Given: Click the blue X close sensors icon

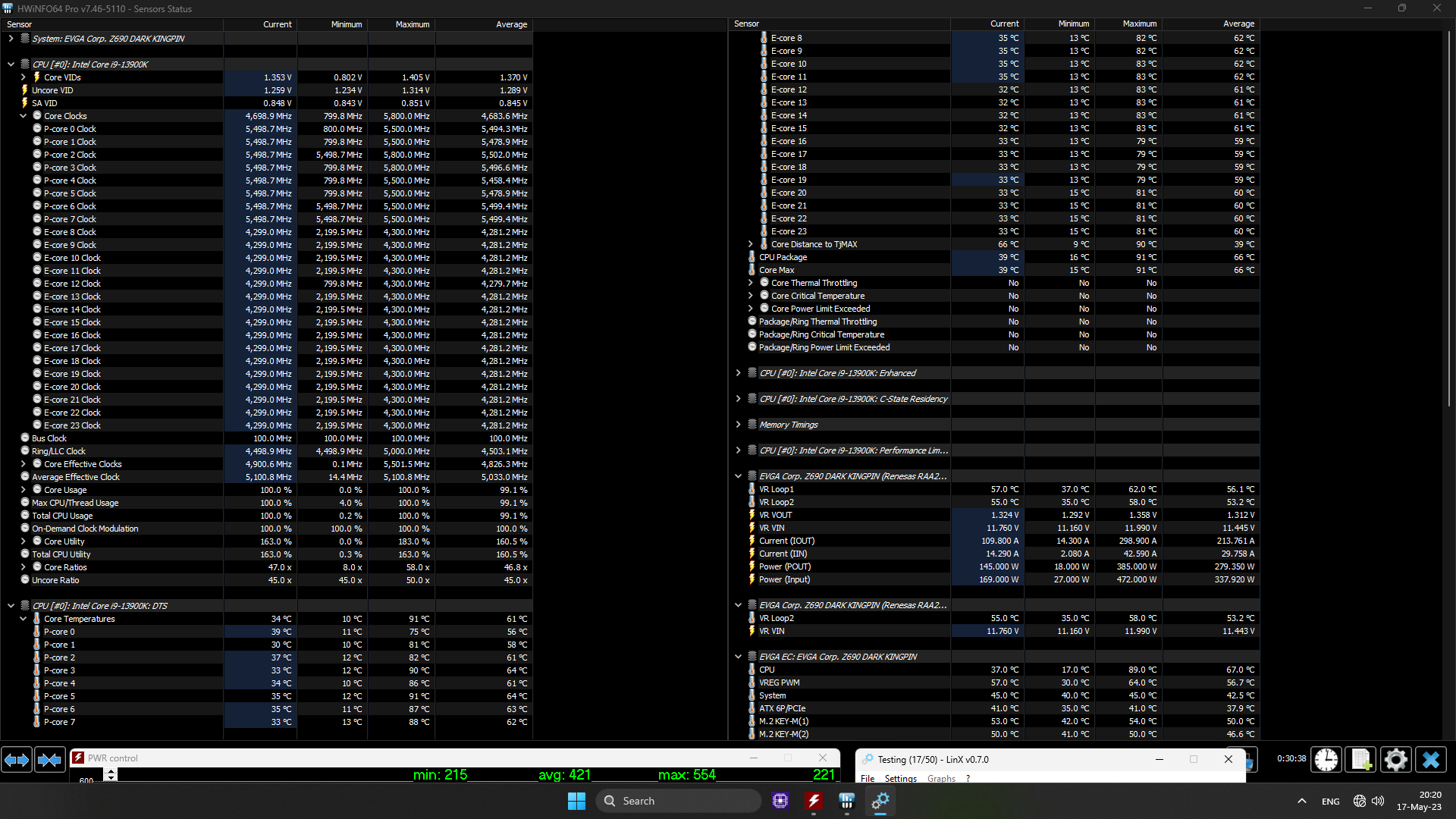Looking at the screenshot, I should tap(1431, 759).
